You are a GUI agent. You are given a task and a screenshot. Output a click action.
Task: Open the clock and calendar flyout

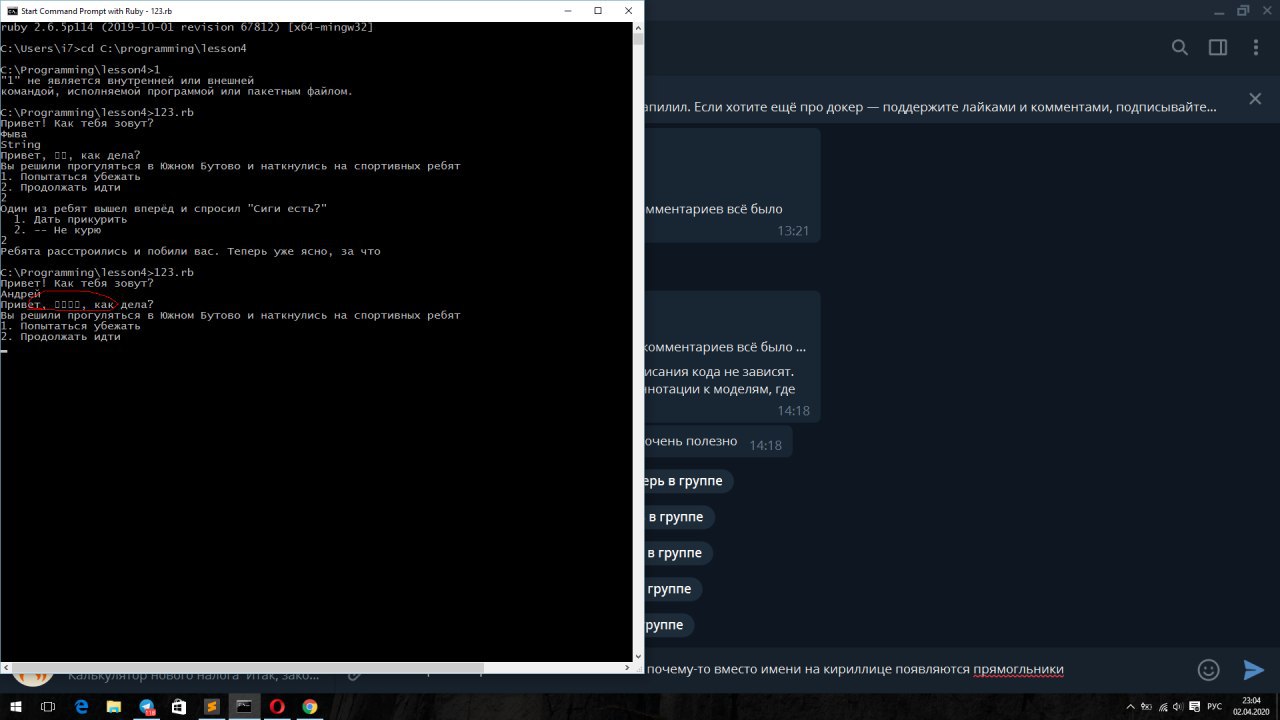click(x=1252, y=706)
